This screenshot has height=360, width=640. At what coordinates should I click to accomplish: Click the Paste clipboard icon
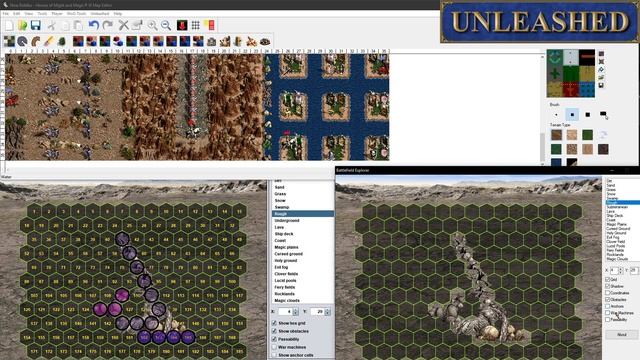click(78, 25)
